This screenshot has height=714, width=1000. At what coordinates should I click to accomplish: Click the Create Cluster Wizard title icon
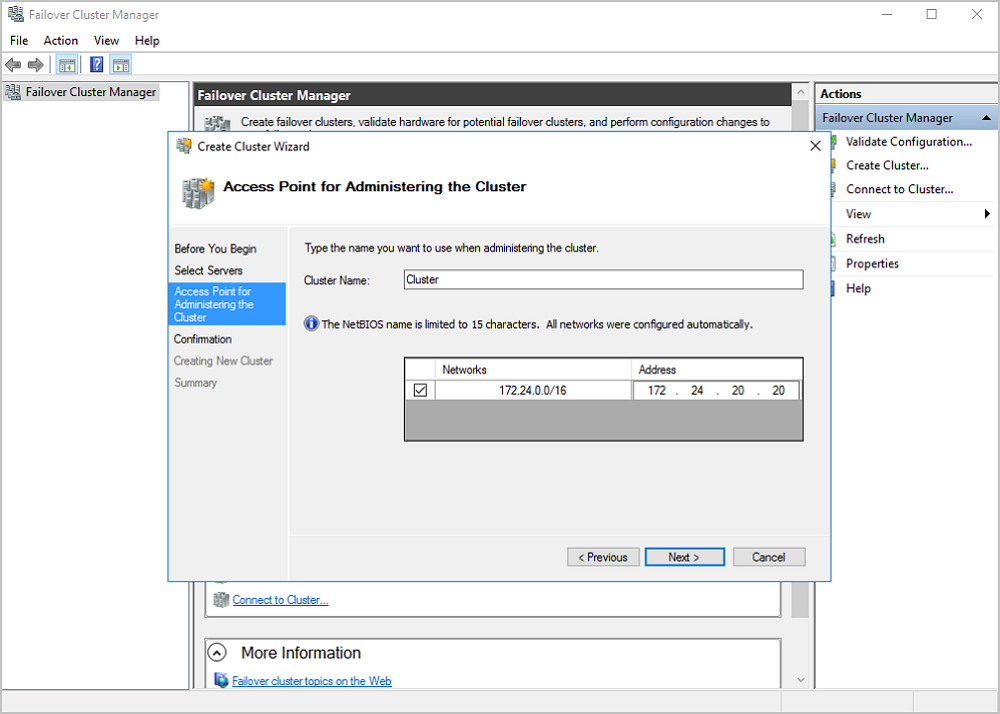[x=184, y=146]
